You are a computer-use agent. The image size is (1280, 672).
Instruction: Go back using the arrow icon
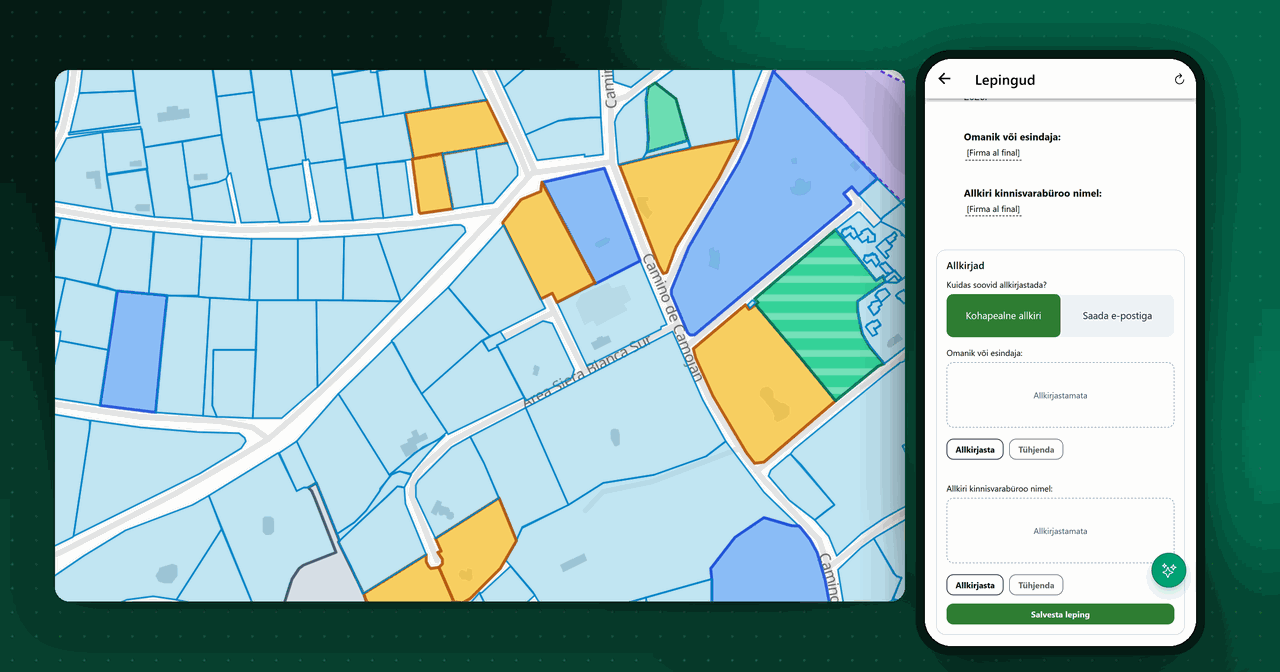pos(944,80)
